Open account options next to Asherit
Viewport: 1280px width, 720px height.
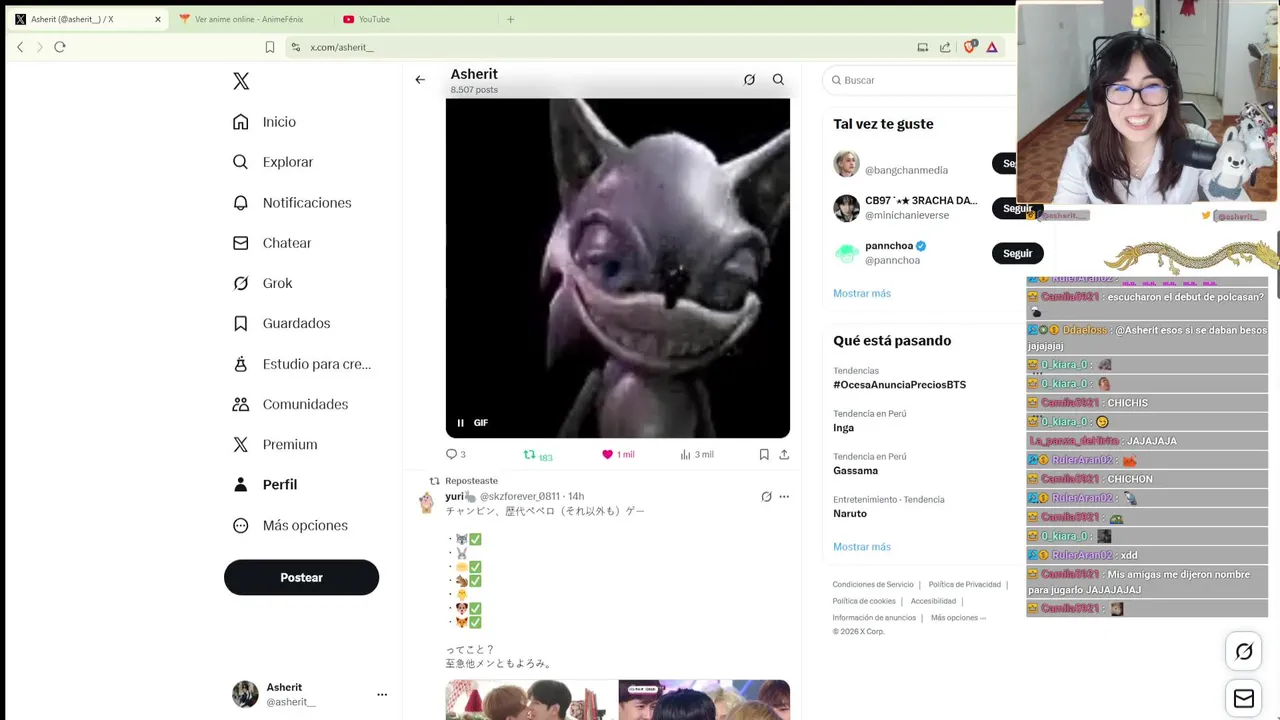pyautogui.click(x=382, y=694)
